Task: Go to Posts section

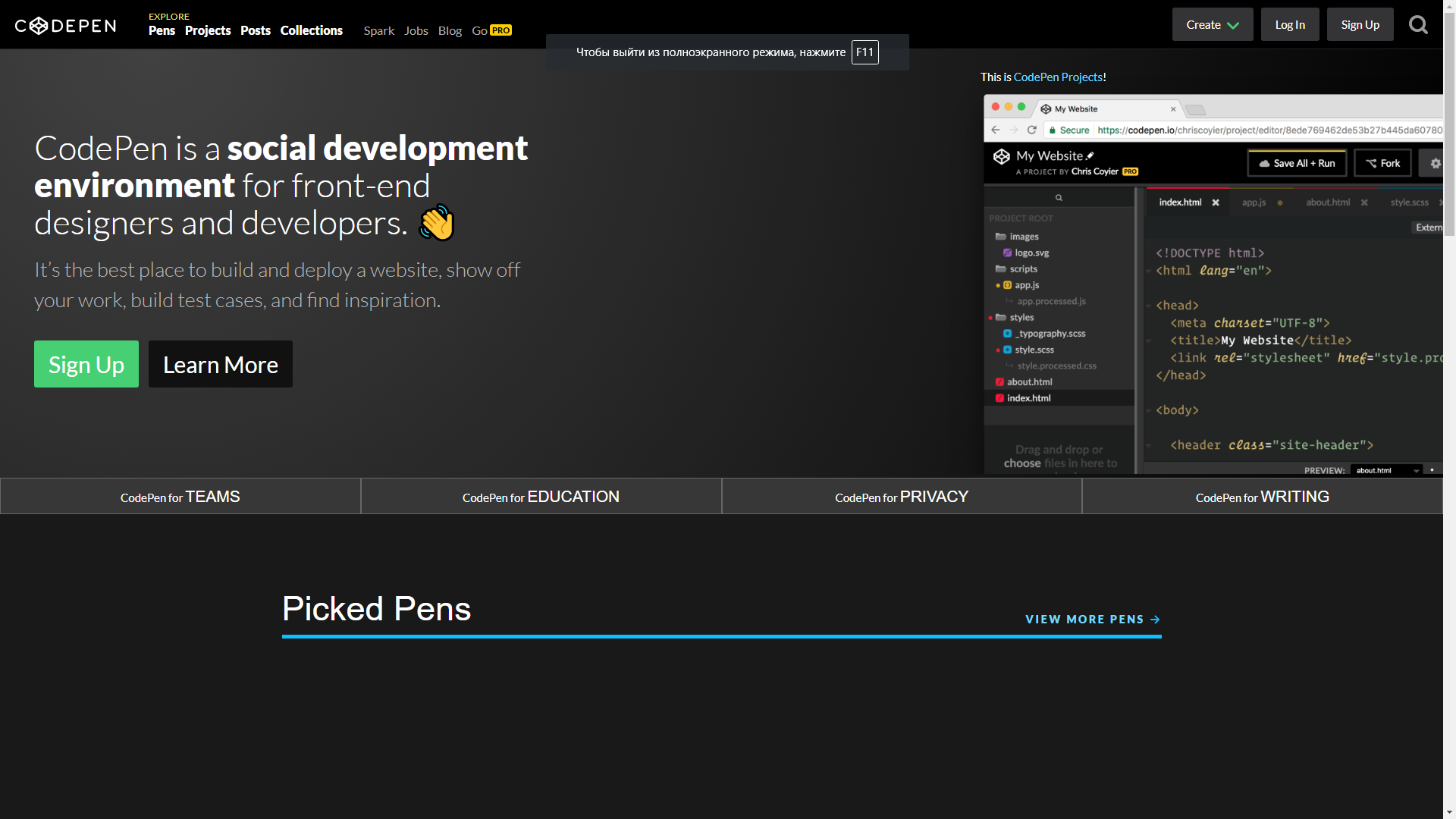Action: click(256, 30)
